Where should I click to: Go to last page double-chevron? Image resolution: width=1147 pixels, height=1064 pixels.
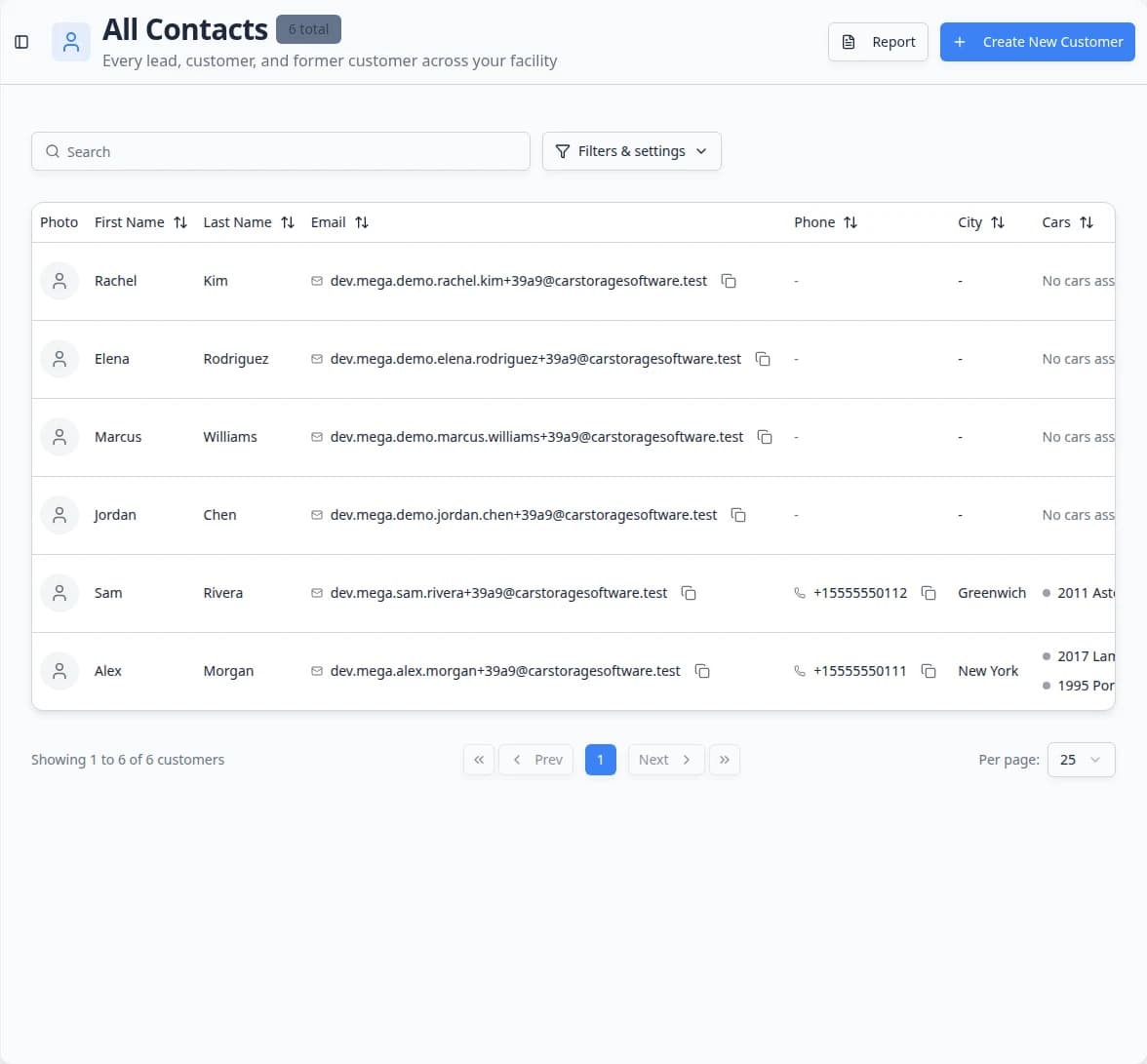click(x=724, y=760)
